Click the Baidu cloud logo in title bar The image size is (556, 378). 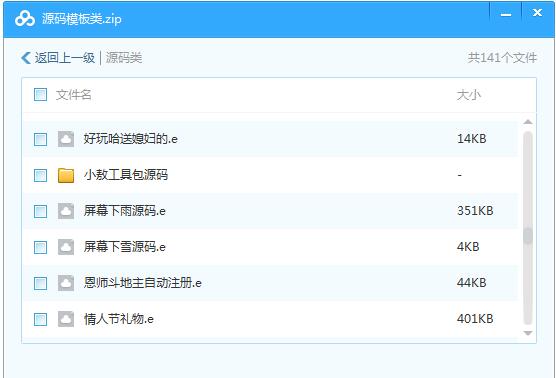[25, 19]
